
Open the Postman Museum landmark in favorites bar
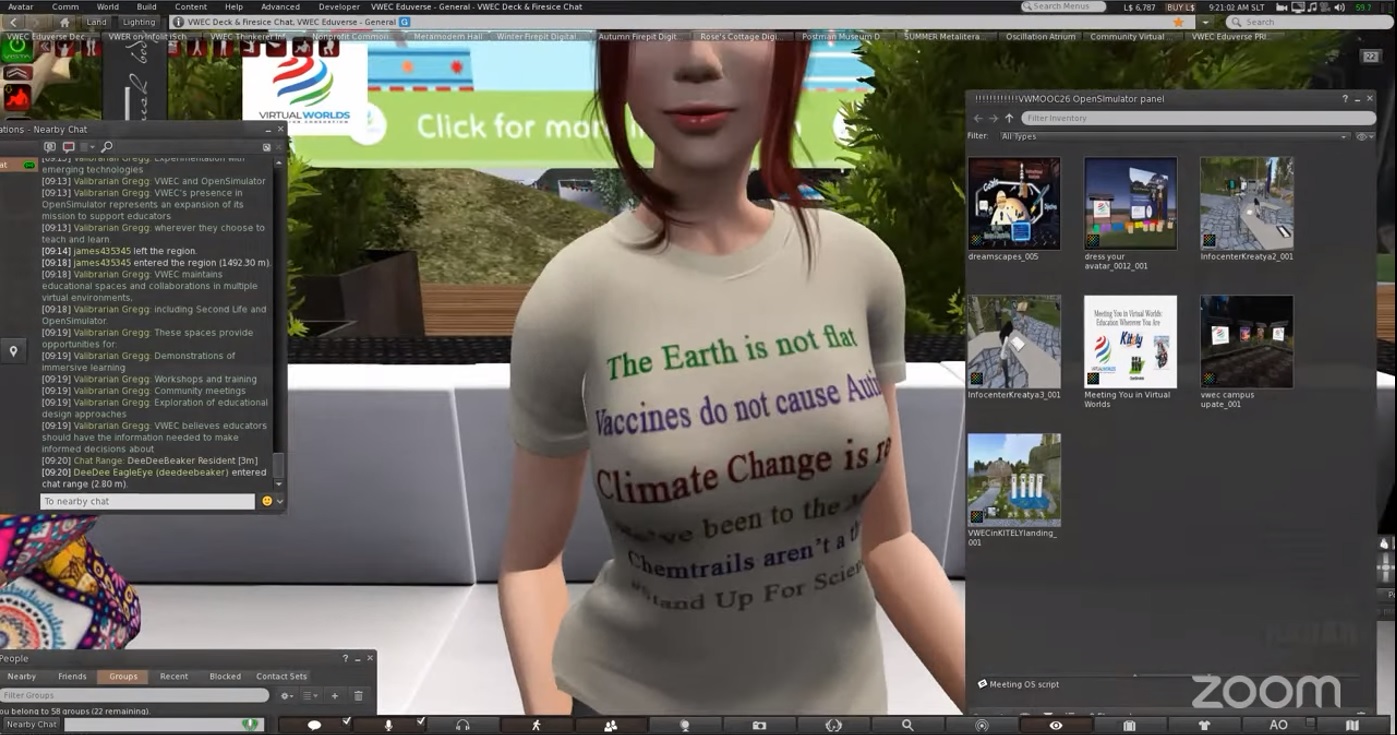click(841, 37)
